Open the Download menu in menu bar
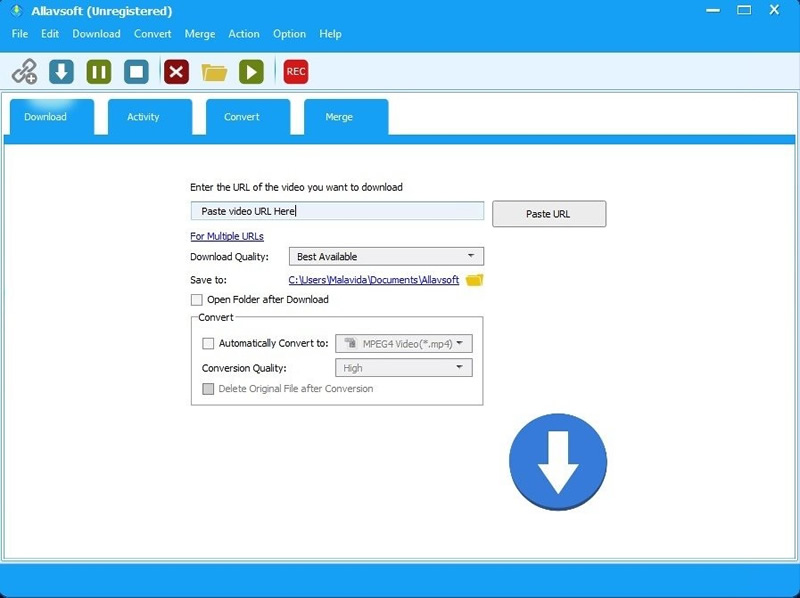 coord(96,34)
